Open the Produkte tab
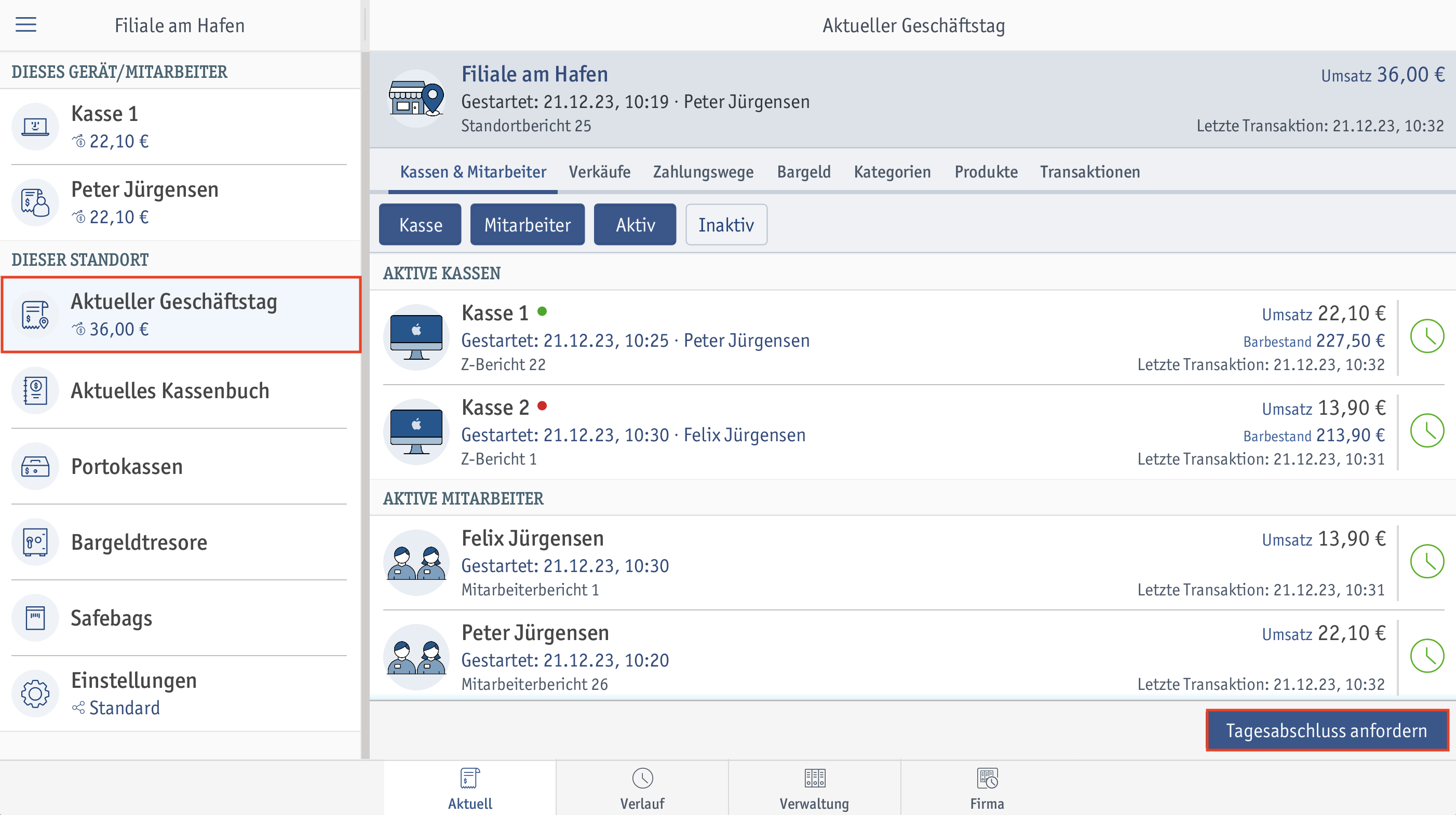The image size is (1456, 815). coord(986,172)
